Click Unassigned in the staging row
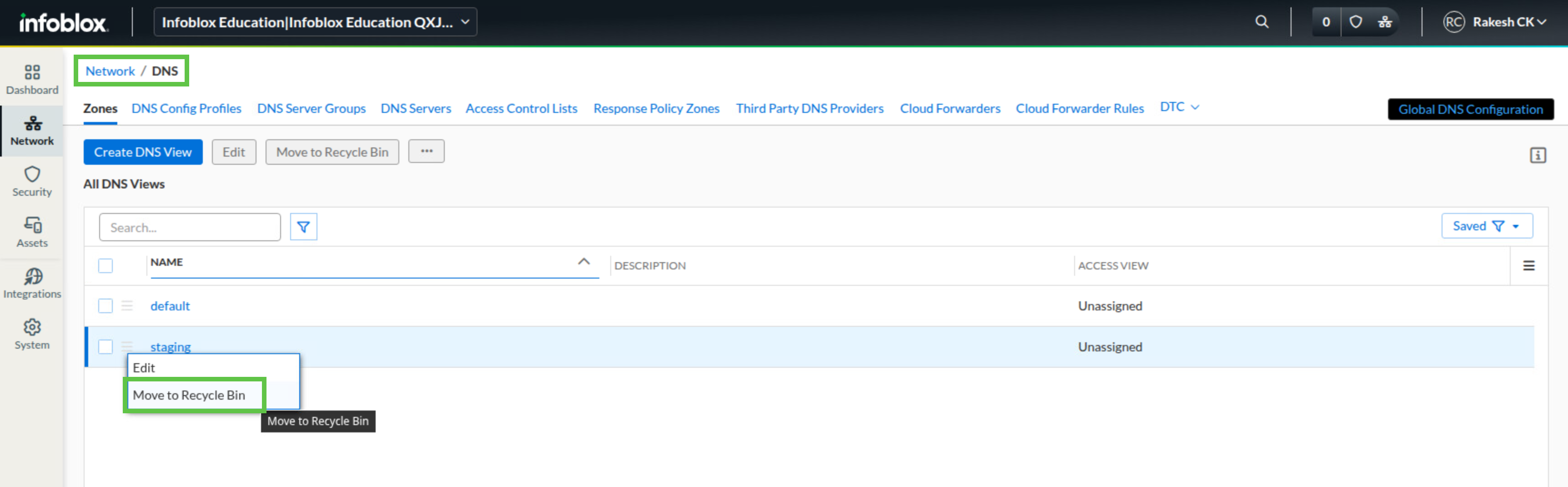Viewport: 1568px width, 487px height. point(1110,347)
